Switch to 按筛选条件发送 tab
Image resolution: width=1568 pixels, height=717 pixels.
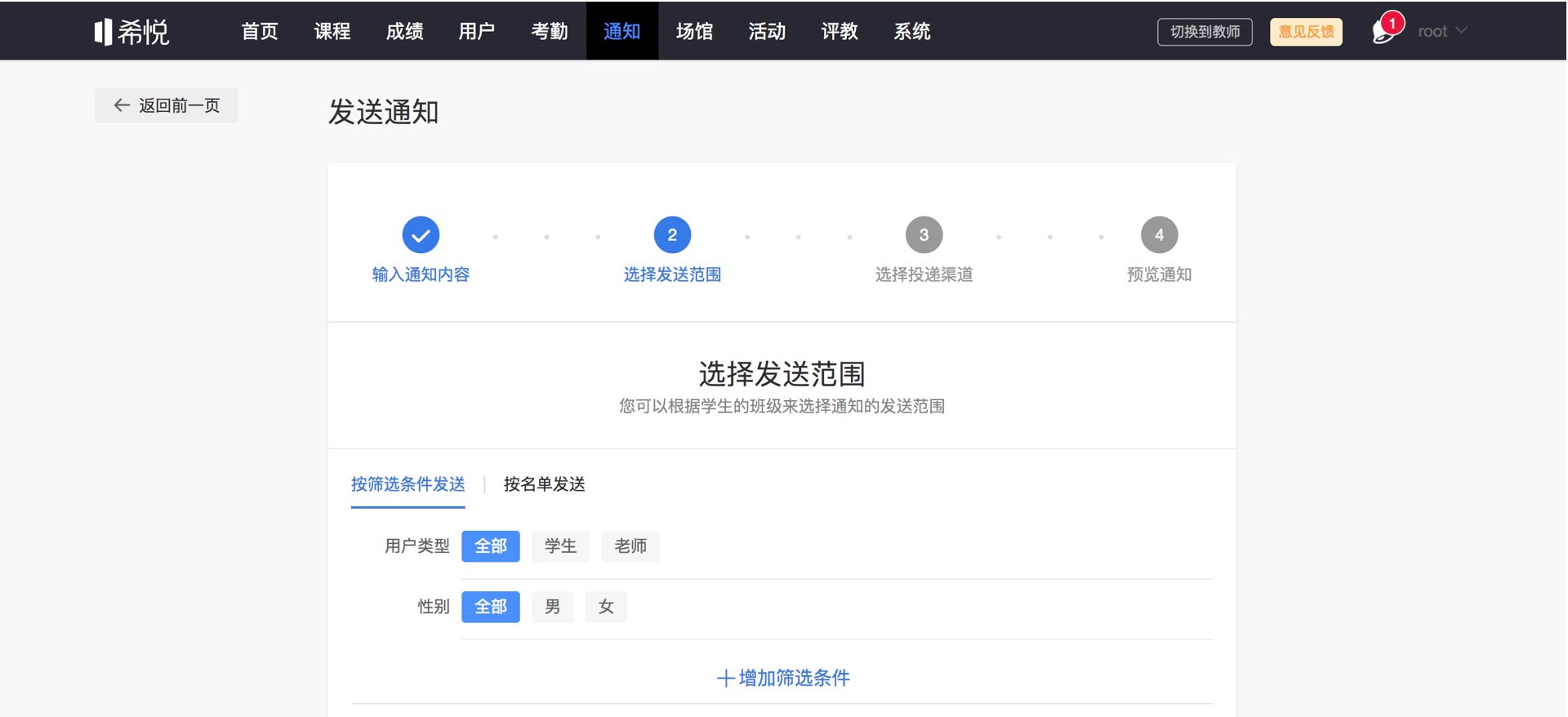coord(408,484)
